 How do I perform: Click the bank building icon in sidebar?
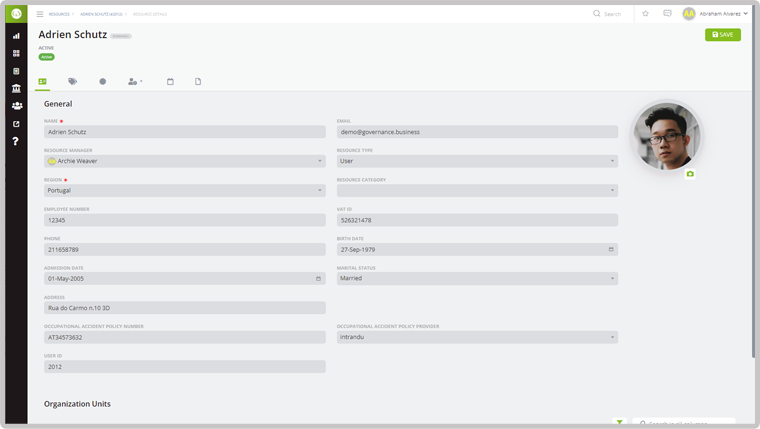16,89
